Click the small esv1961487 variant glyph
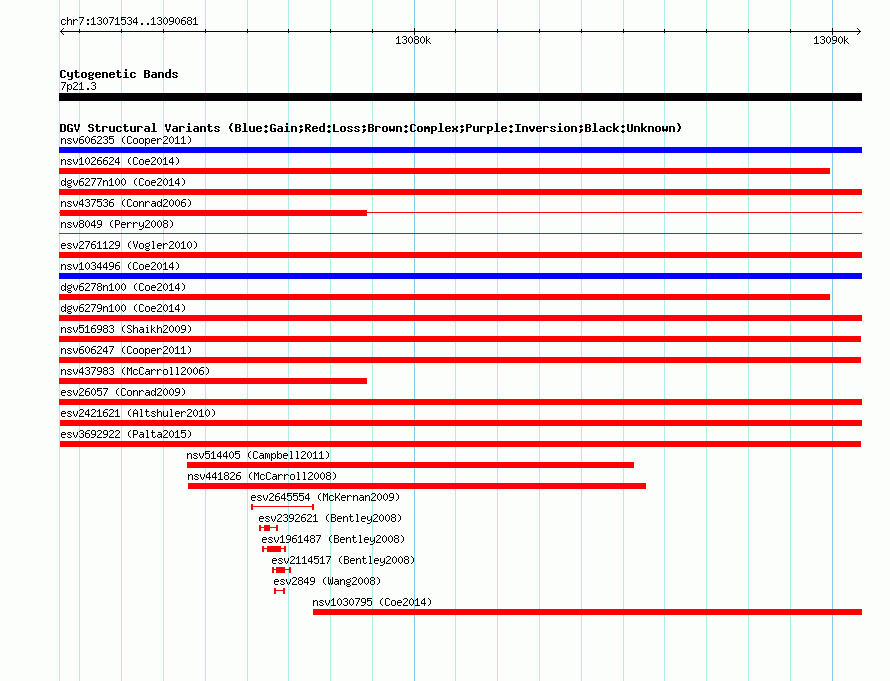This screenshot has height=681, width=890. tap(274, 549)
